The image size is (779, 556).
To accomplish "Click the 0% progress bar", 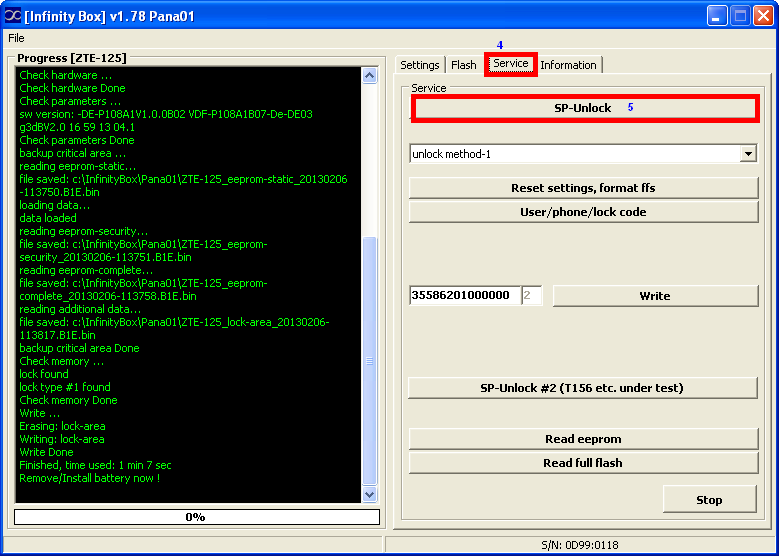I will [x=197, y=517].
